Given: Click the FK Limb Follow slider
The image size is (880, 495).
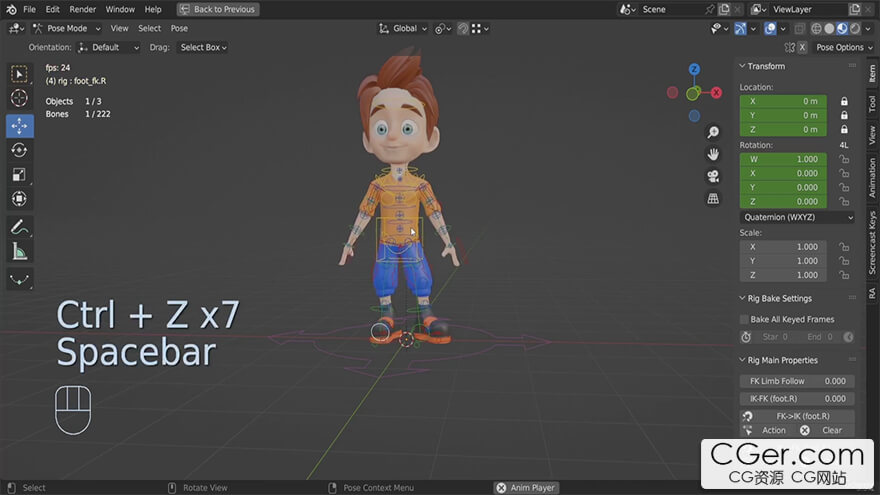Looking at the screenshot, I should click(x=797, y=381).
